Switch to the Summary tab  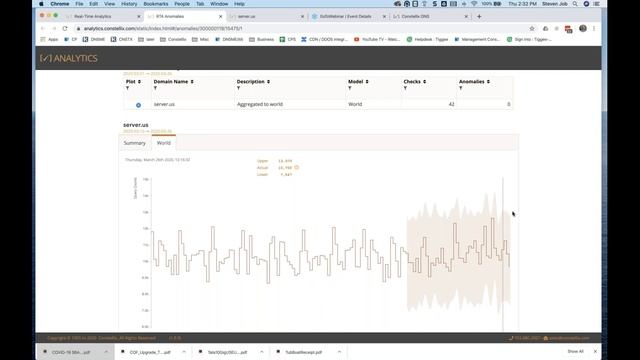click(x=135, y=143)
